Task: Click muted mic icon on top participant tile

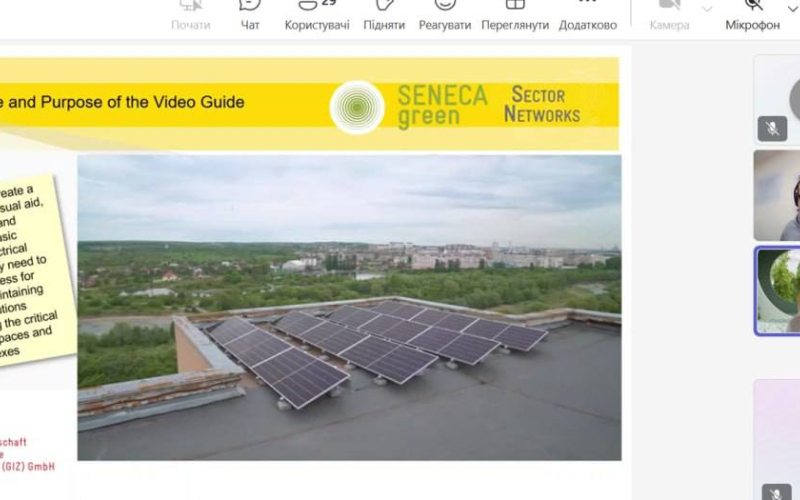Action: tap(772, 129)
